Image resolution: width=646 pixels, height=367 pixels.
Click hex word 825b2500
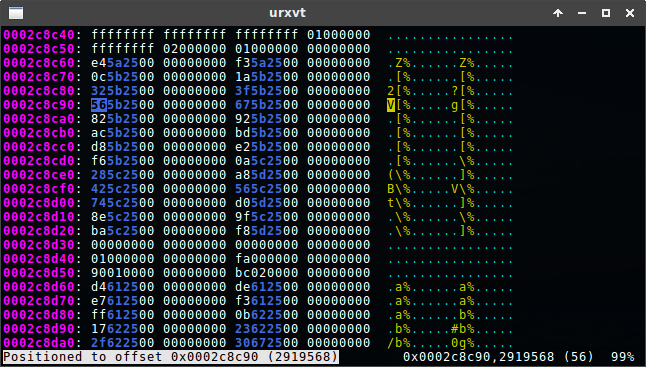(123, 119)
